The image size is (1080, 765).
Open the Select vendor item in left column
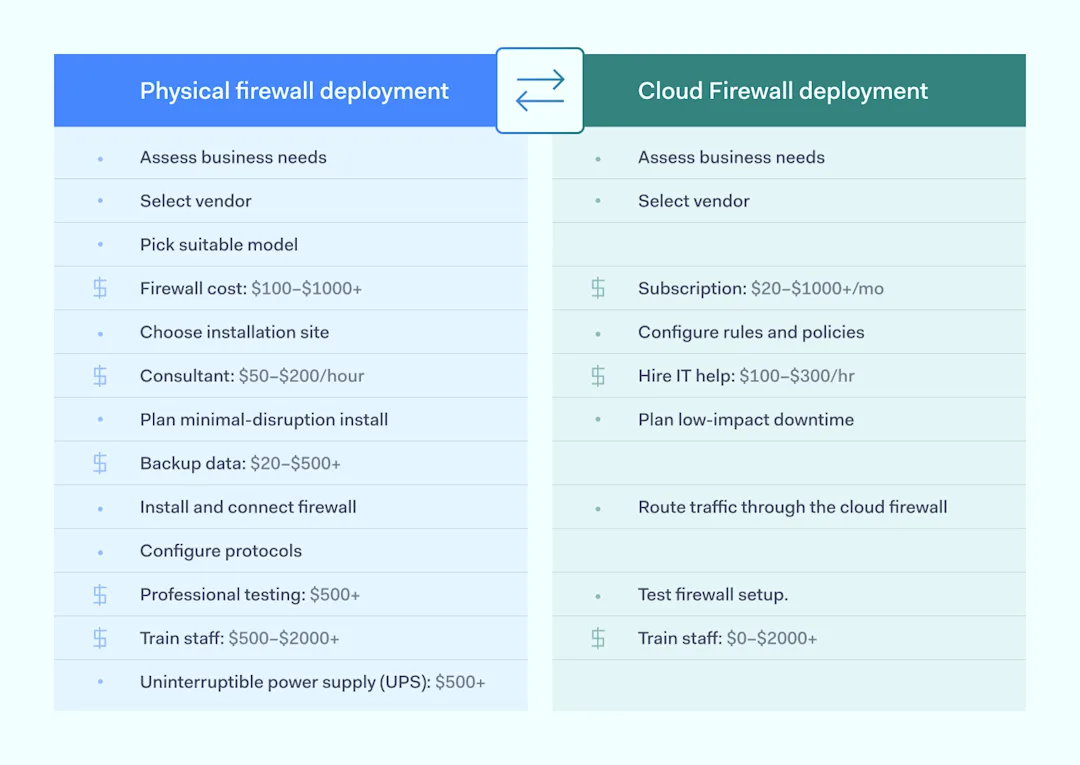click(196, 201)
